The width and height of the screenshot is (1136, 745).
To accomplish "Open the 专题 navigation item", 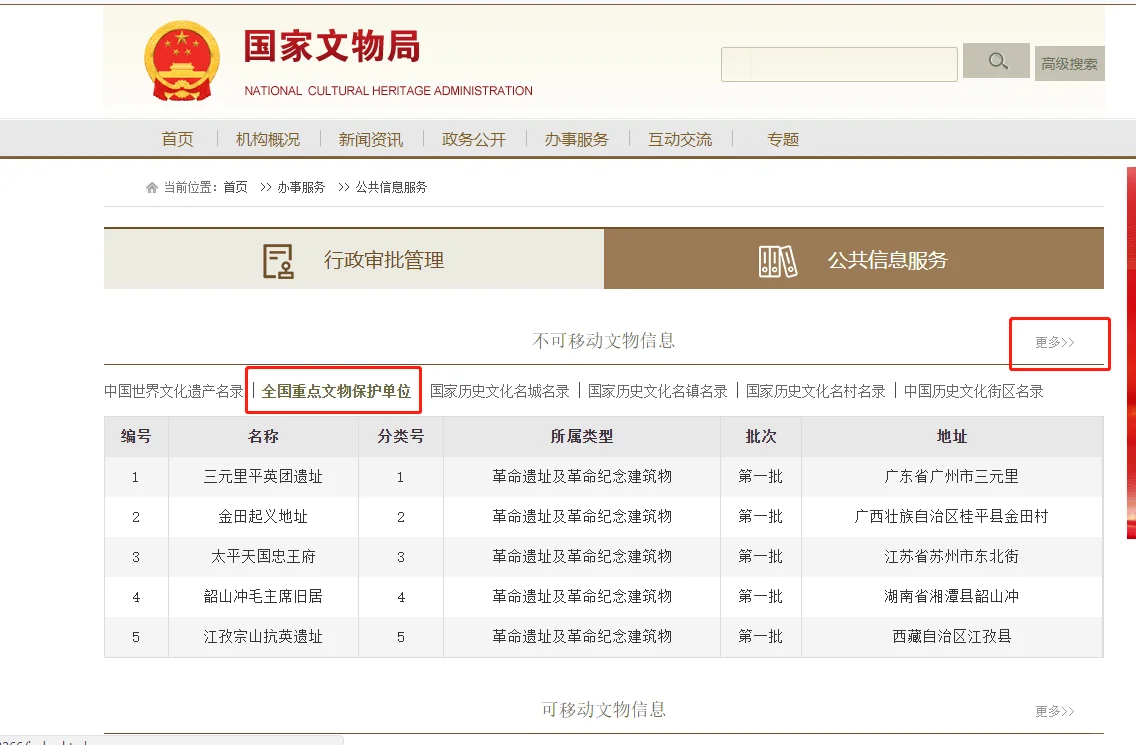I will 783,139.
